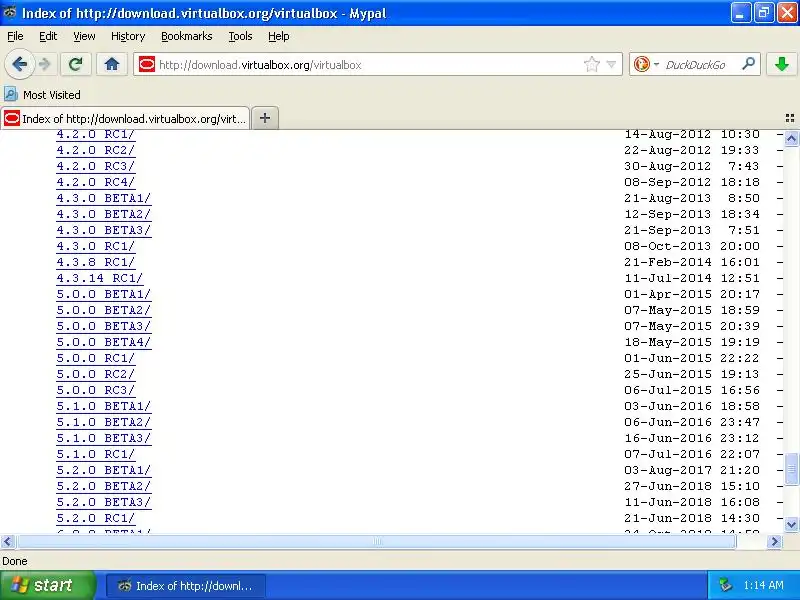
Task: Open the Windows Start button
Action: tap(47, 585)
